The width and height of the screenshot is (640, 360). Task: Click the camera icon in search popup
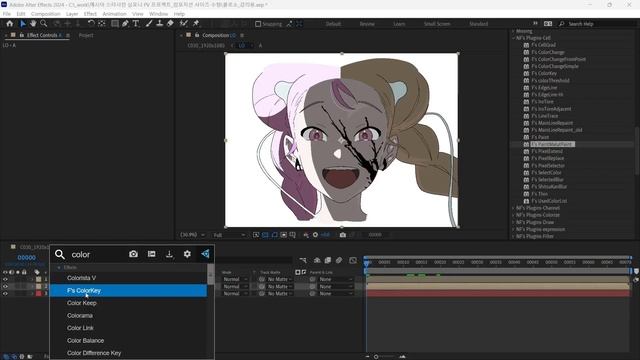[133, 254]
